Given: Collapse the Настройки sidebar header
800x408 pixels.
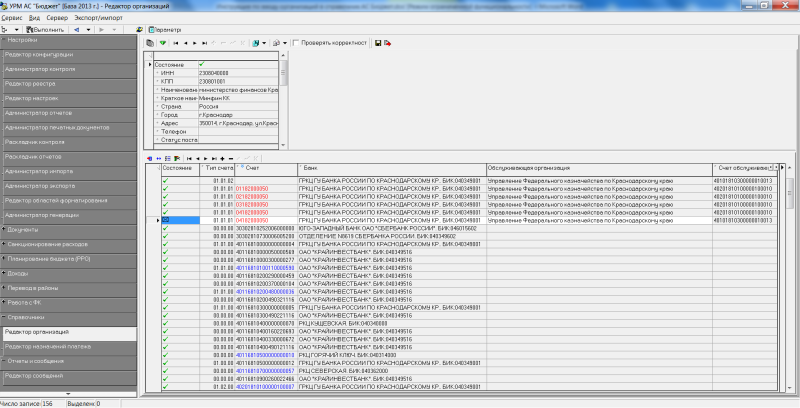Looking at the screenshot, I should 68,40.
